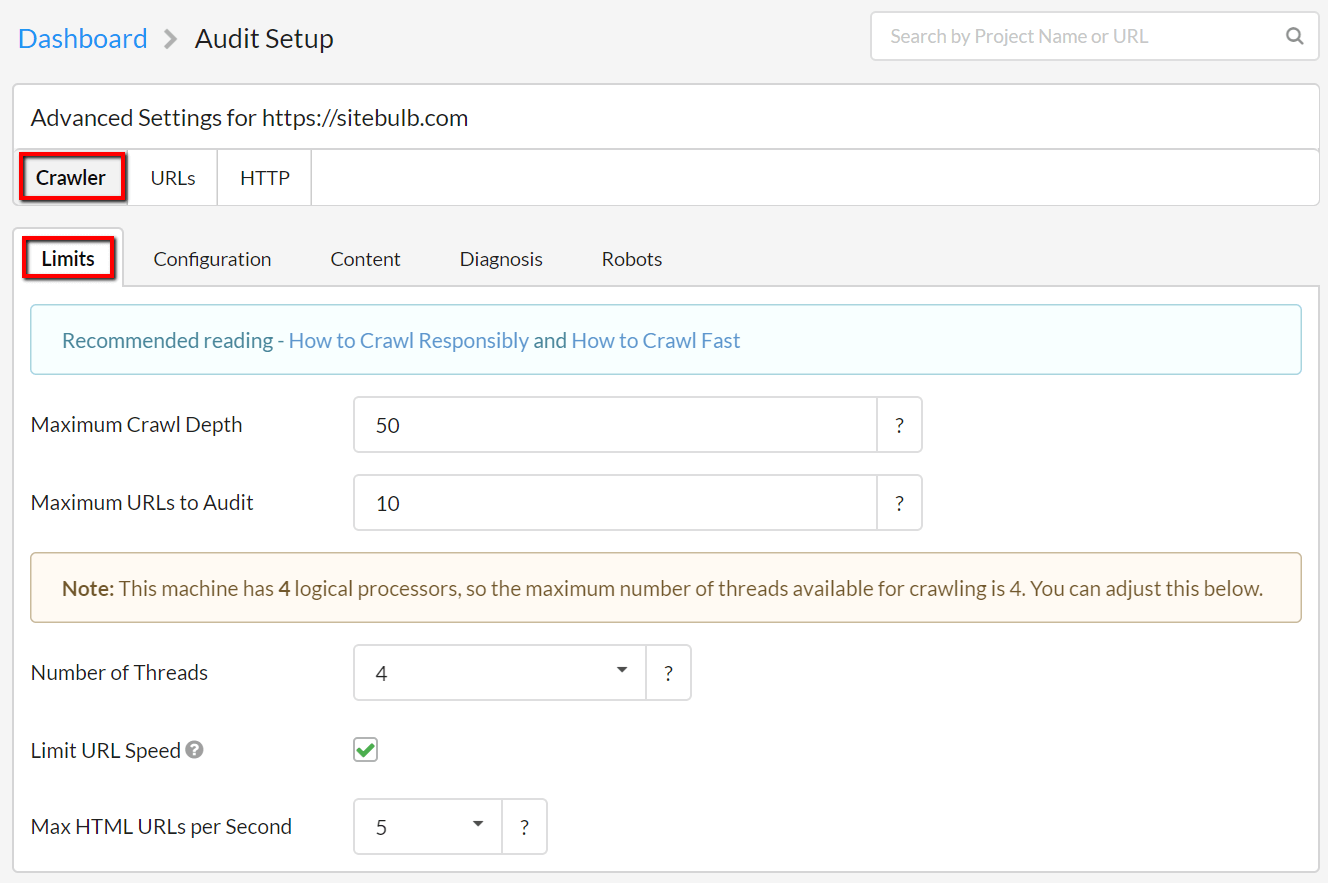This screenshot has width=1328, height=883.
Task: Click the Max HTML URLs per Second label
Action: (161, 827)
